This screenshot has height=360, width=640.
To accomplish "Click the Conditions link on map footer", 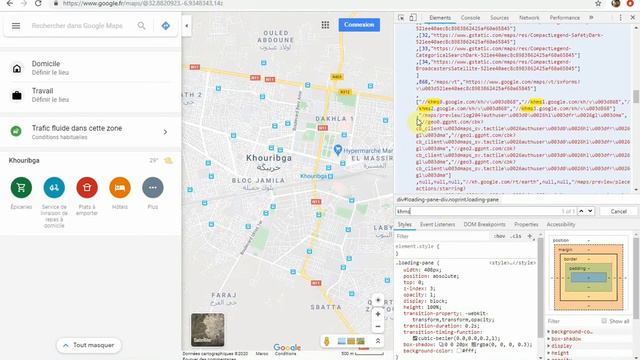I will pos(285,354).
